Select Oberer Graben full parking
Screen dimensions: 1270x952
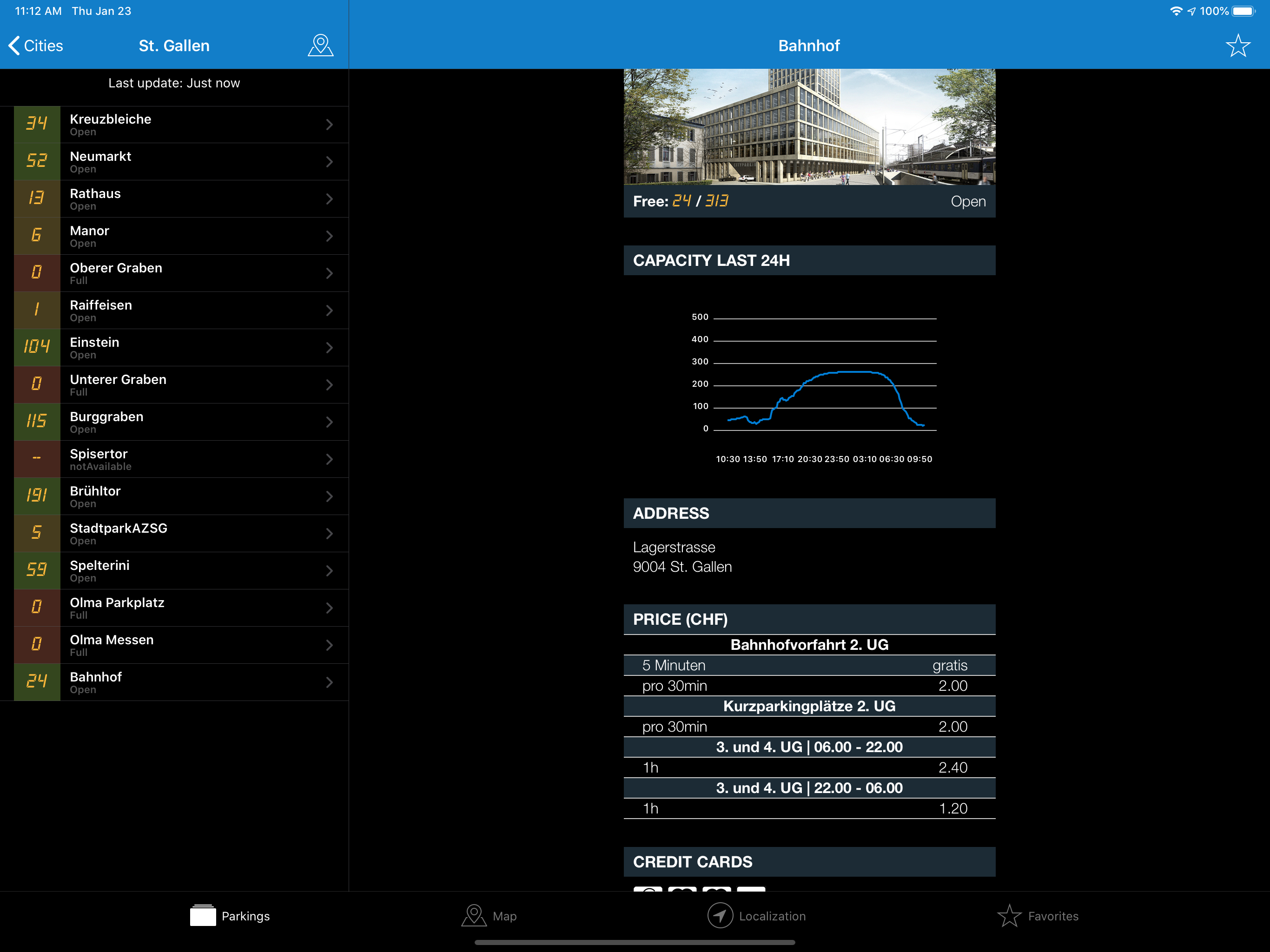[x=181, y=273]
